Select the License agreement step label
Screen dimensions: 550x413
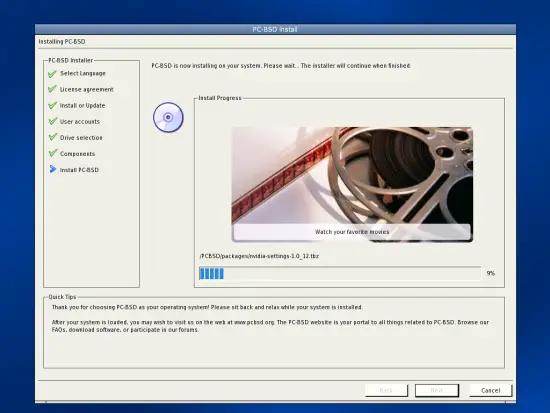pyautogui.click(x=87, y=89)
